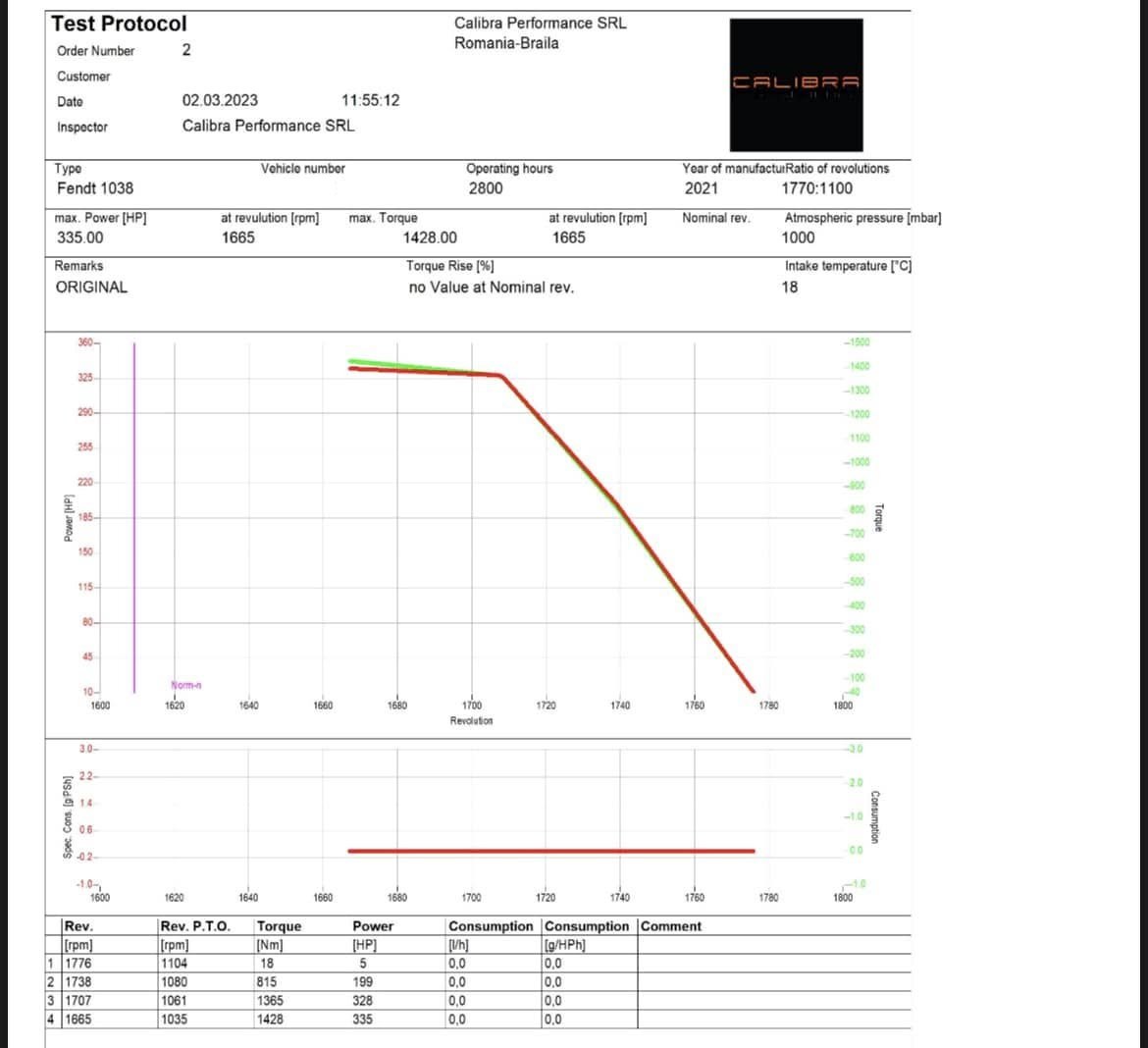The image size is (1148, 1048).
Task: Click the 'Consumption' right-axis label
Action: pos(875,817)
